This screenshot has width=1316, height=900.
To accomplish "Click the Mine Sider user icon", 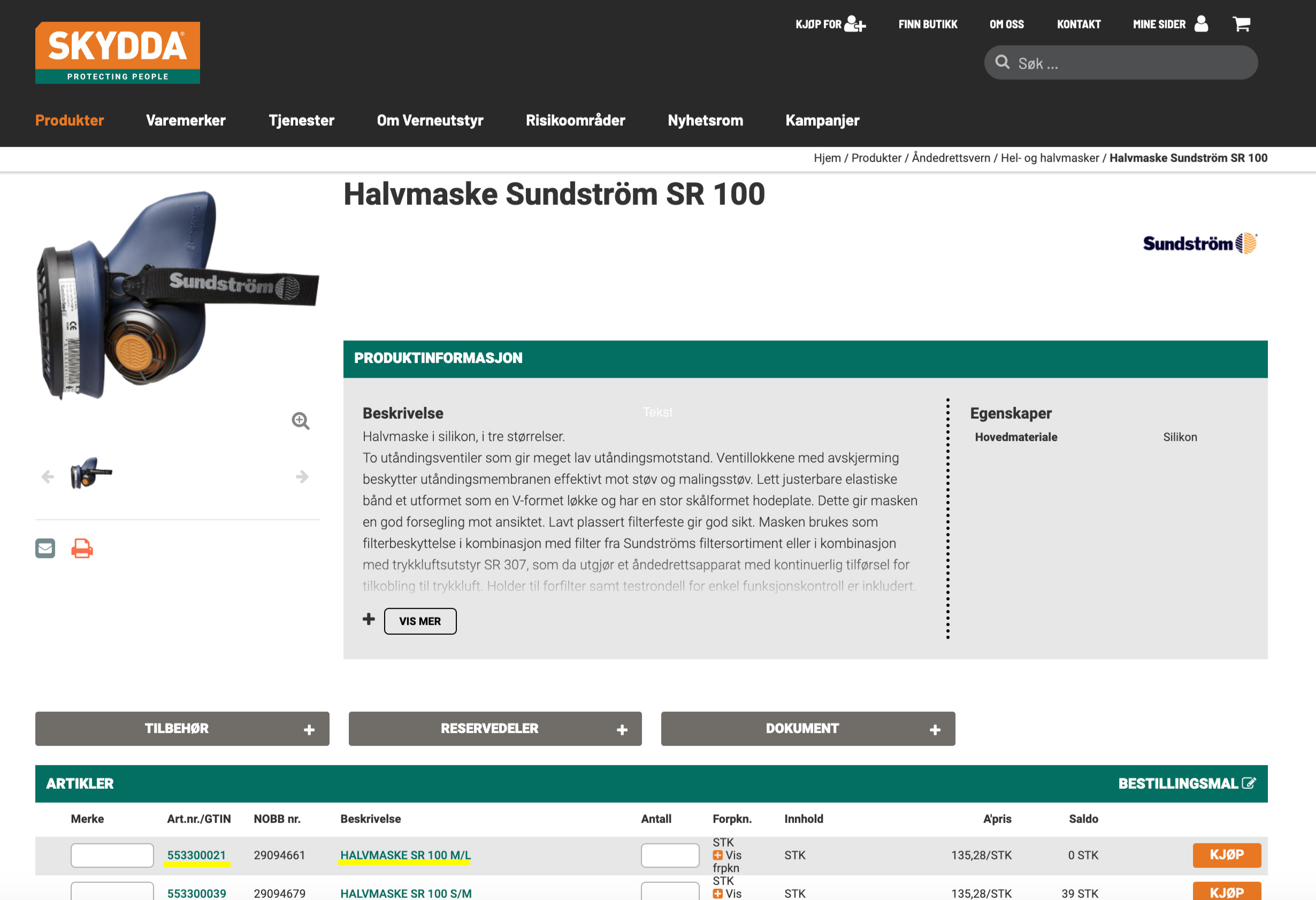I will (x=1201, y=24).
